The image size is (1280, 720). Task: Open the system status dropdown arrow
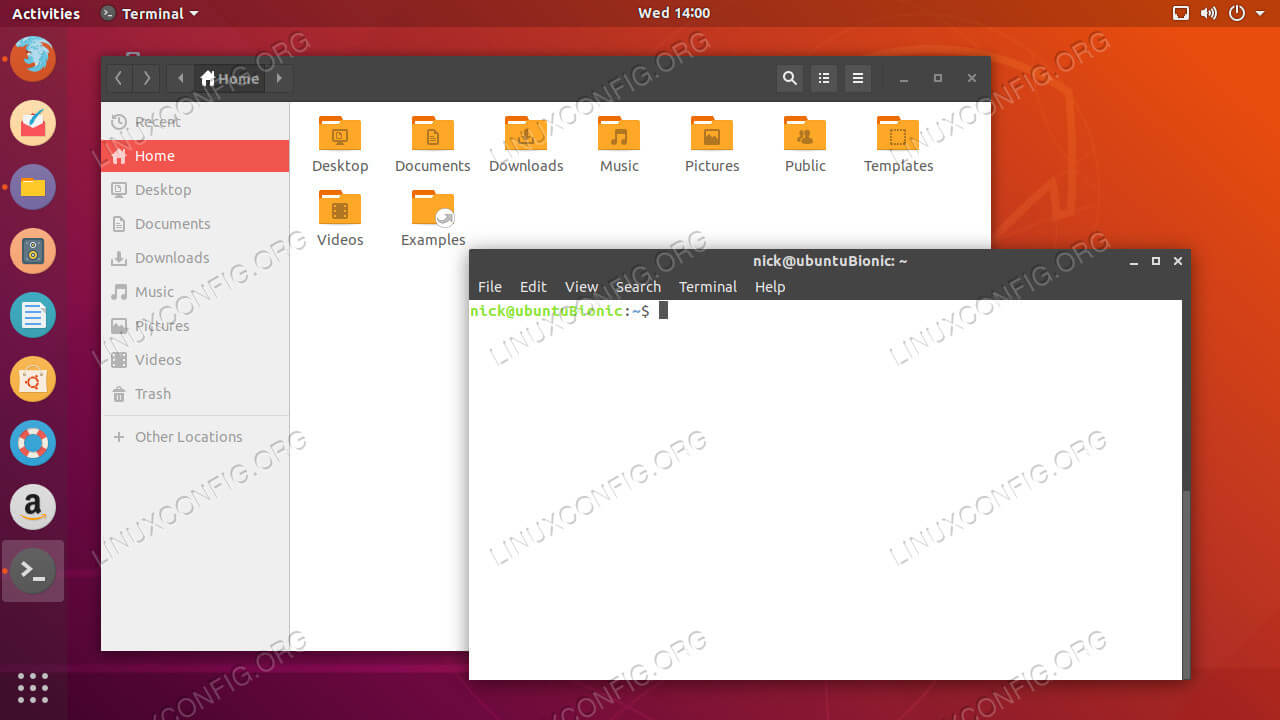[1262, 13]
